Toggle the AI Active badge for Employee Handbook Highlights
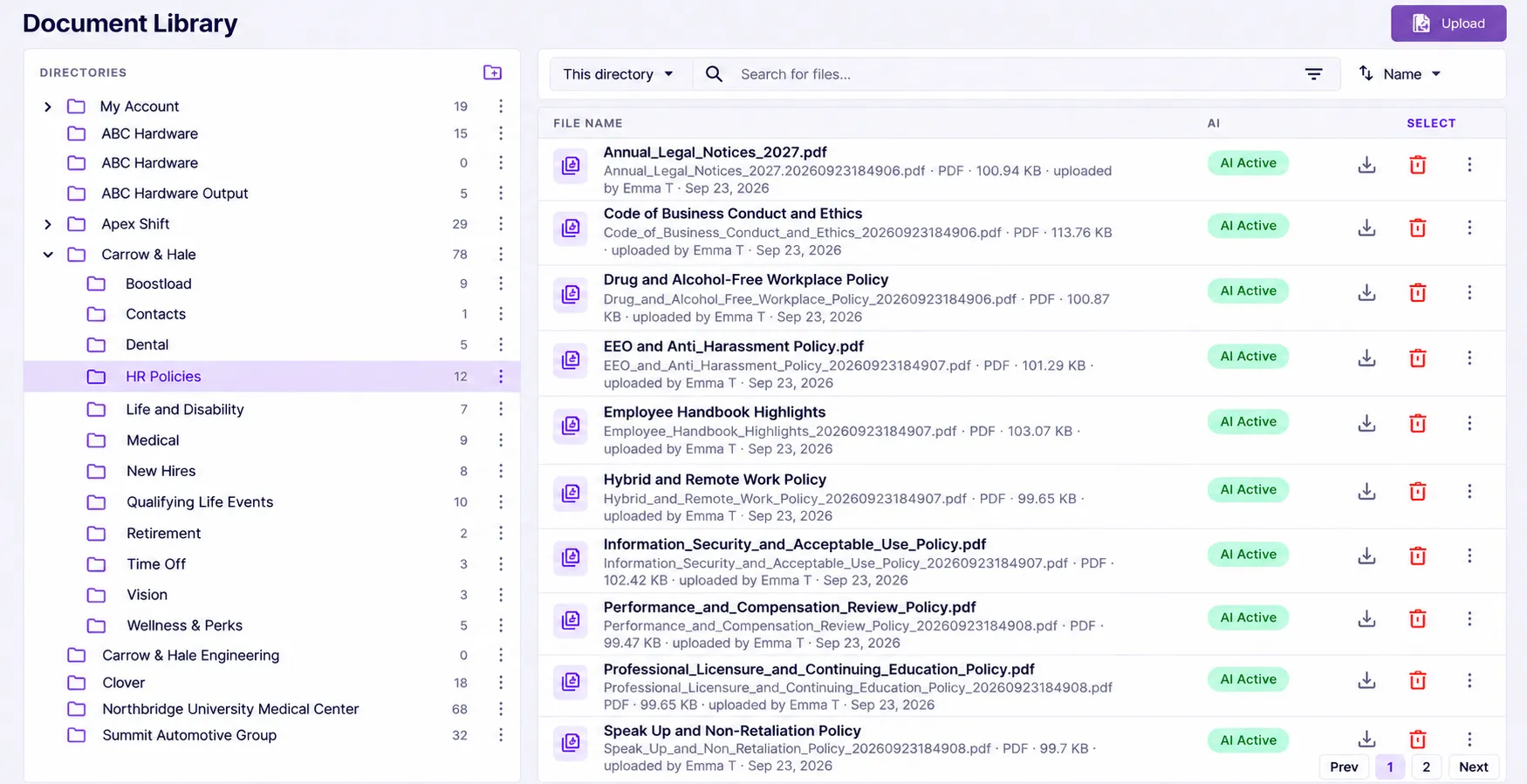This screenshot has width=1527, height=784. 1248,422
